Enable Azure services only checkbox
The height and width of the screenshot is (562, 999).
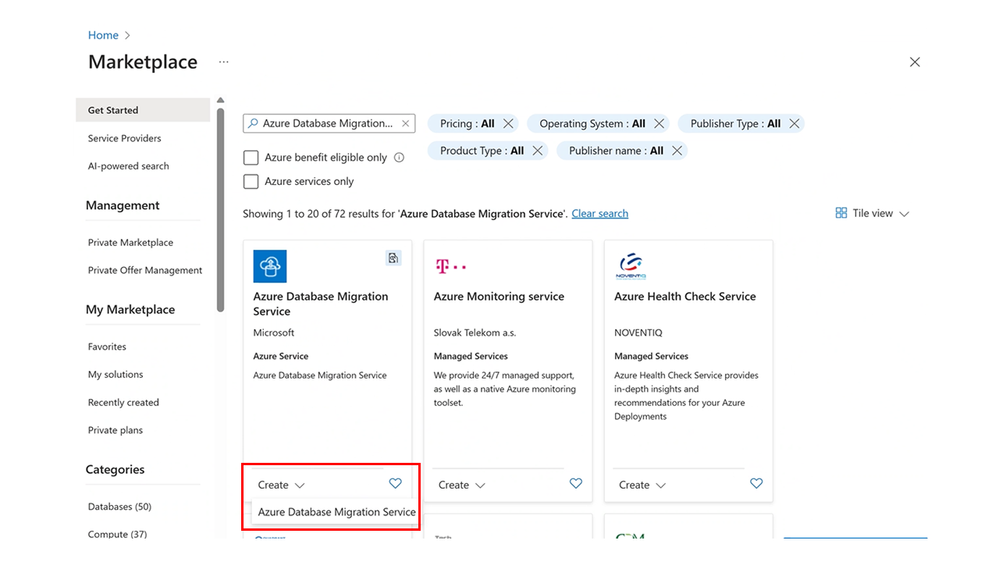[x=251, y=182]
